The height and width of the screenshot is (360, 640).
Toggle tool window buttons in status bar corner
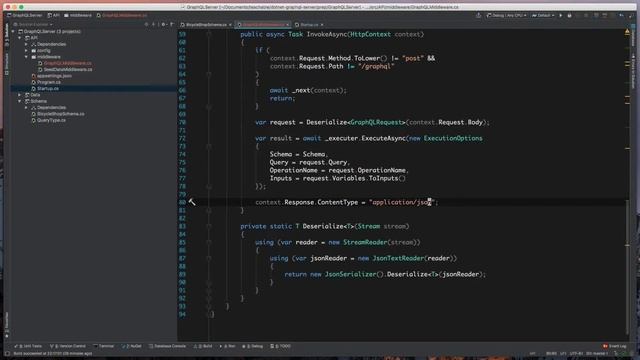(7, 353)
